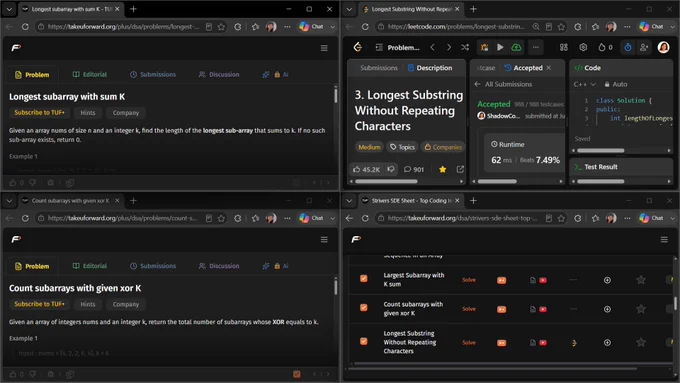Open LeetCode debugger icon beside run button

pyautogui.click(x=484, y=47)
